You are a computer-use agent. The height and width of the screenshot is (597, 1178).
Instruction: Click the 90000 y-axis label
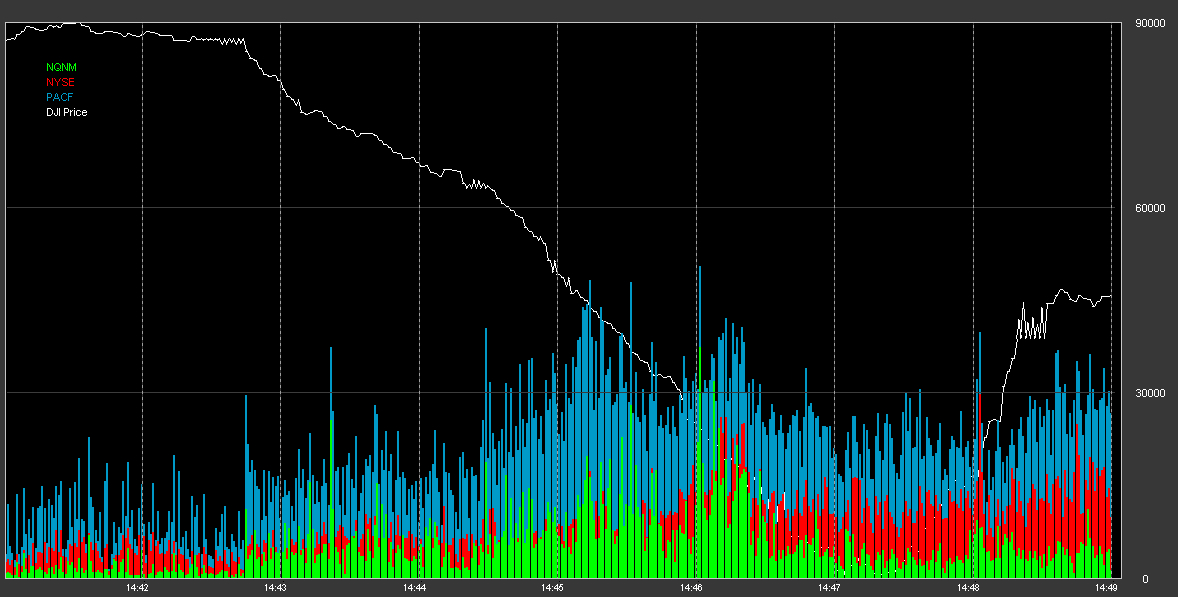(1151, 23)
